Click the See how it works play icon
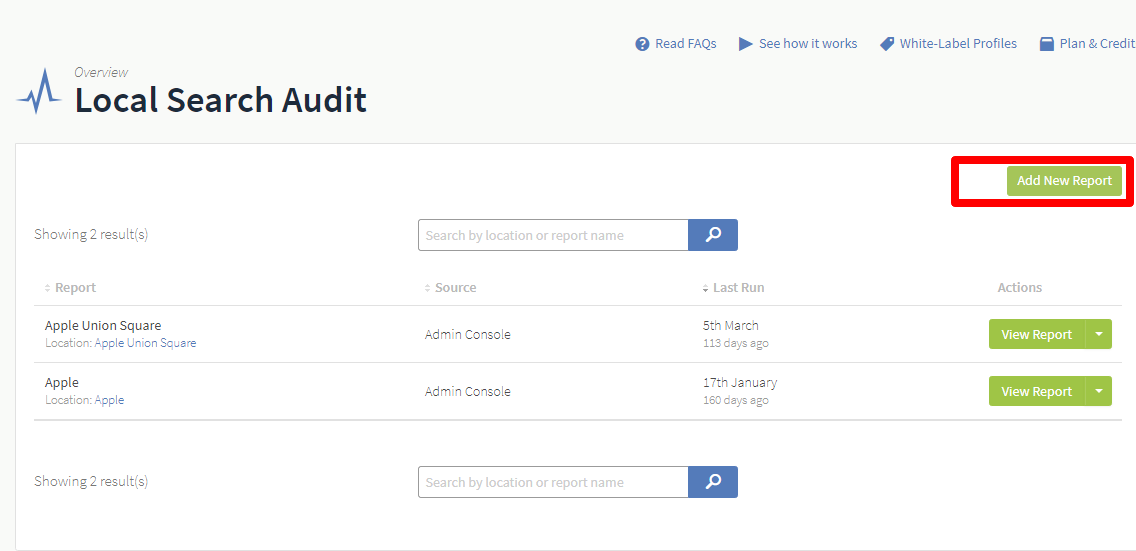Screen dimensions: 1136x551 pos(746,44)
